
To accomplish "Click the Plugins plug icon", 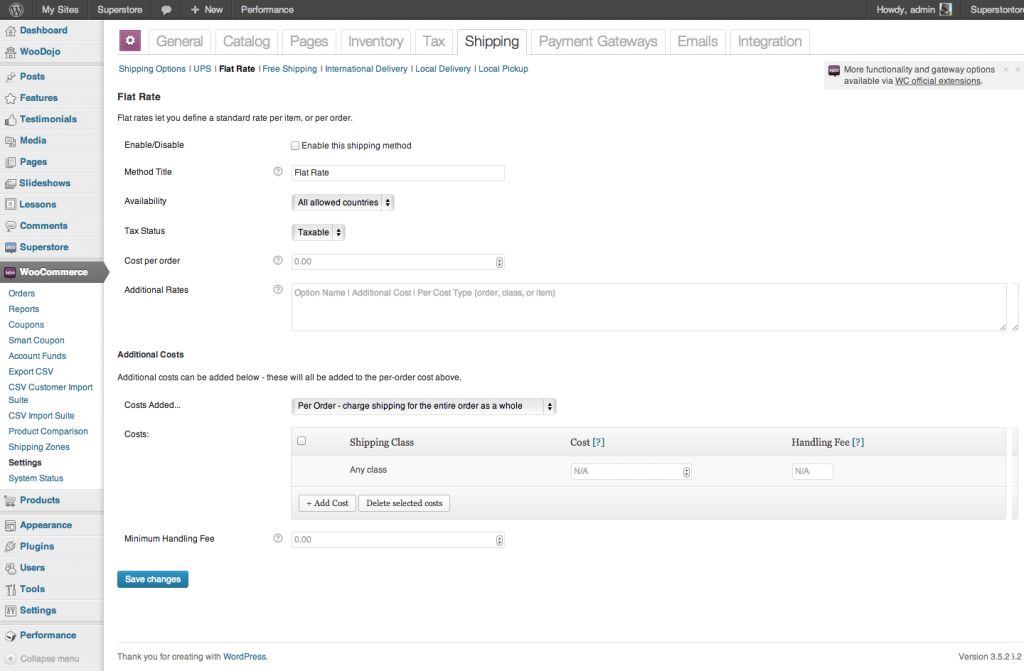I will [10, 547].
